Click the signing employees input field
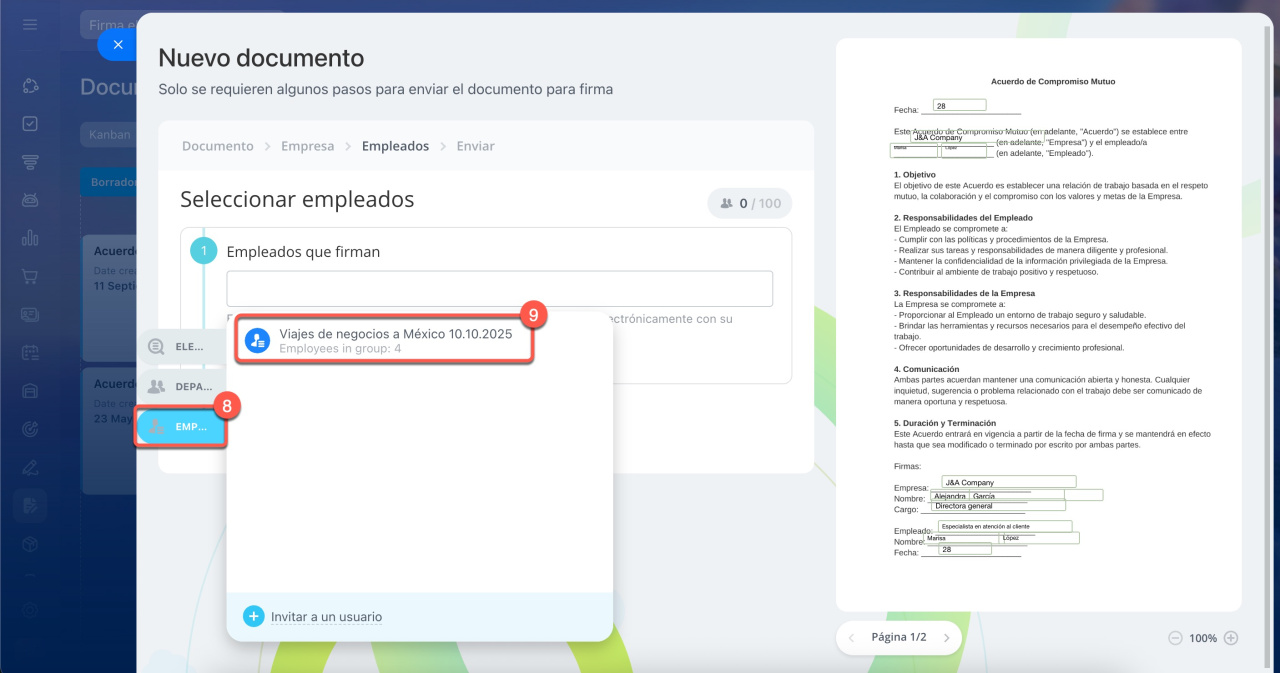This screenshot has width=1280, height=673. (499, 288)
